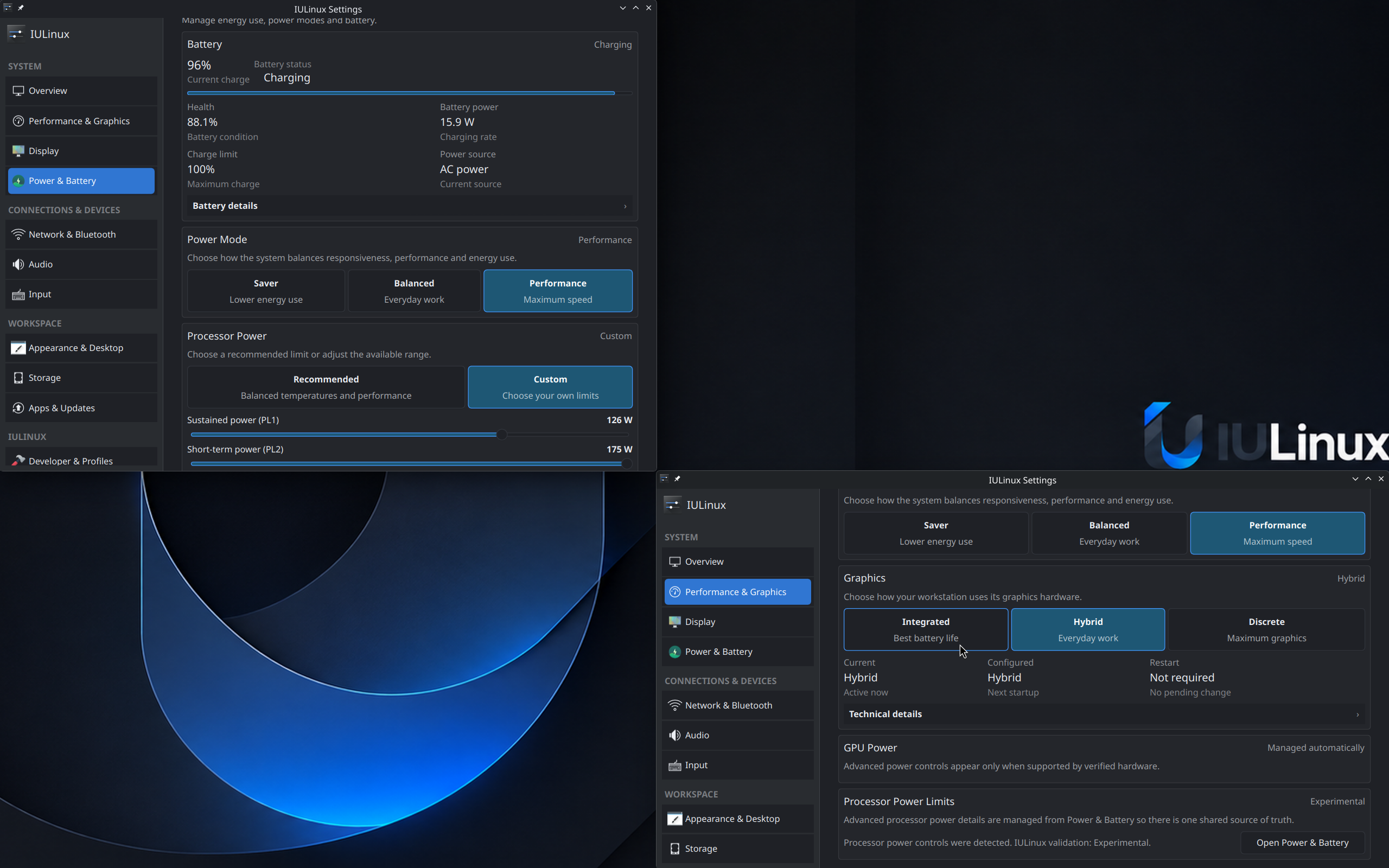Click the Input keyboard icon in top-left window
The image size is (1389, 868).
tap(18, 295)
